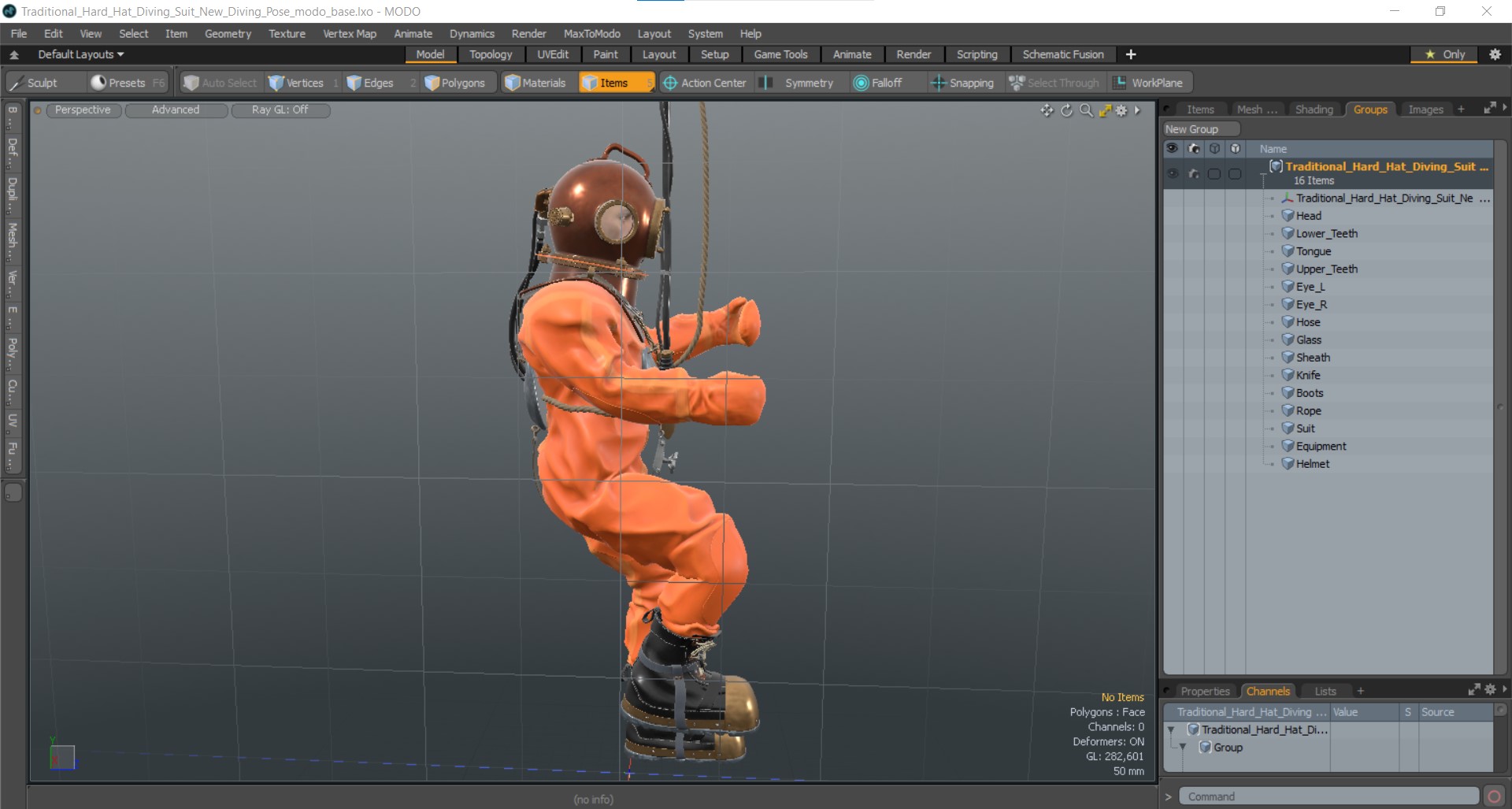Image resolution: width=1512 pixels, height=809 pixels.
Task: Click the Suit mesh icon
Action: [1288, 429]
